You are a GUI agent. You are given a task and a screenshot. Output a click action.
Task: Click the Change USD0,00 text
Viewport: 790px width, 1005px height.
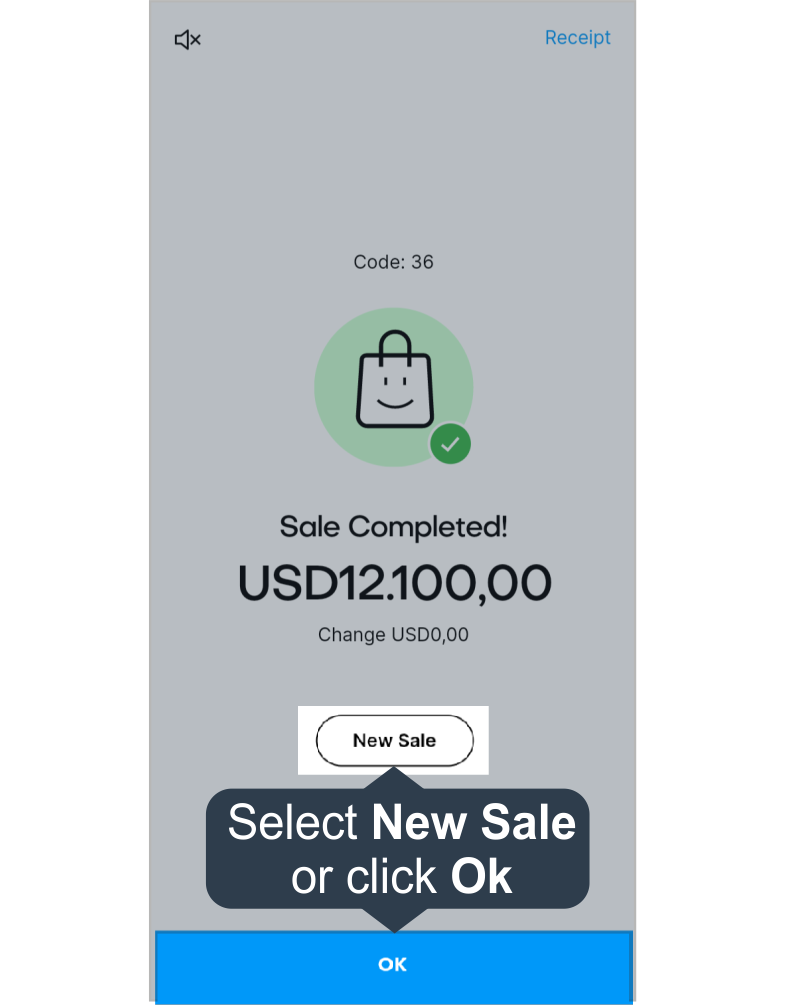(x=393, y=635)
